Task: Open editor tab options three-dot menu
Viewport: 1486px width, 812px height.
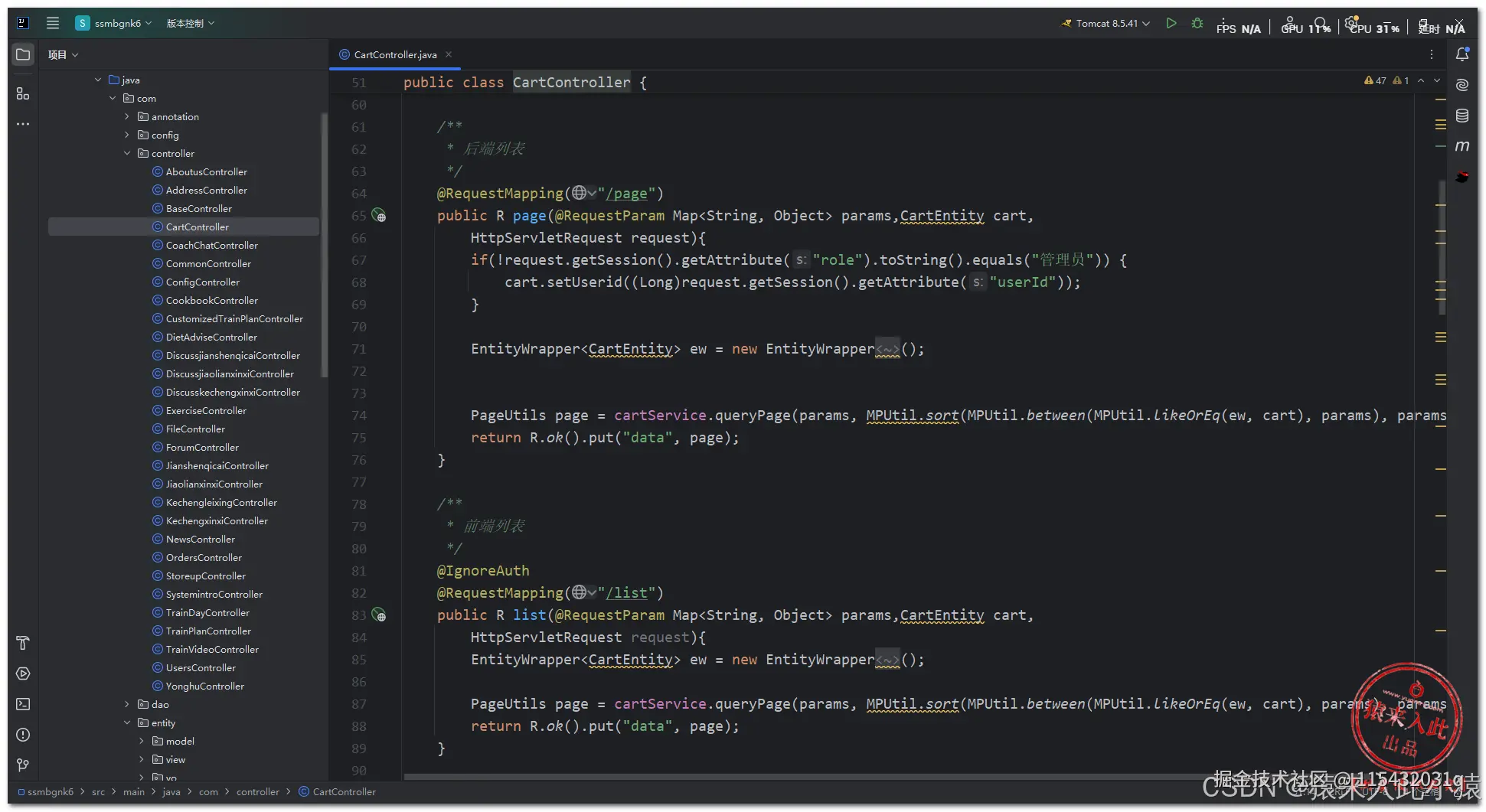Action: [1432, 54]
